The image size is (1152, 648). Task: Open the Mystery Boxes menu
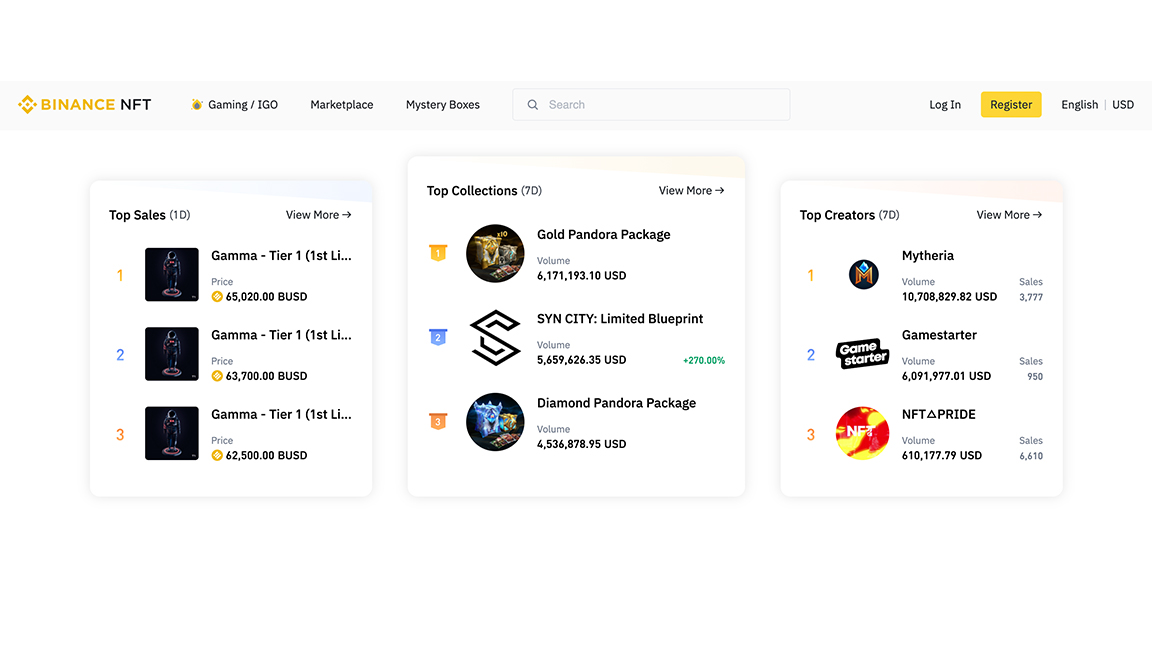[x=442, y=104]
